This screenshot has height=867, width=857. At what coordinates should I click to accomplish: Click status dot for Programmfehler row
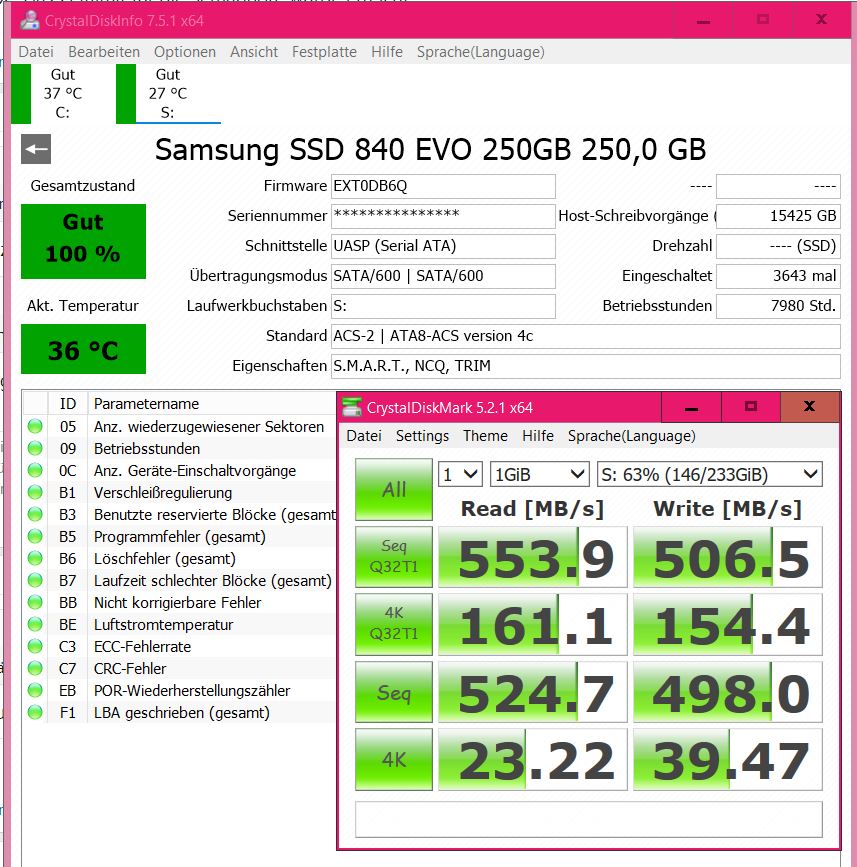35,536
